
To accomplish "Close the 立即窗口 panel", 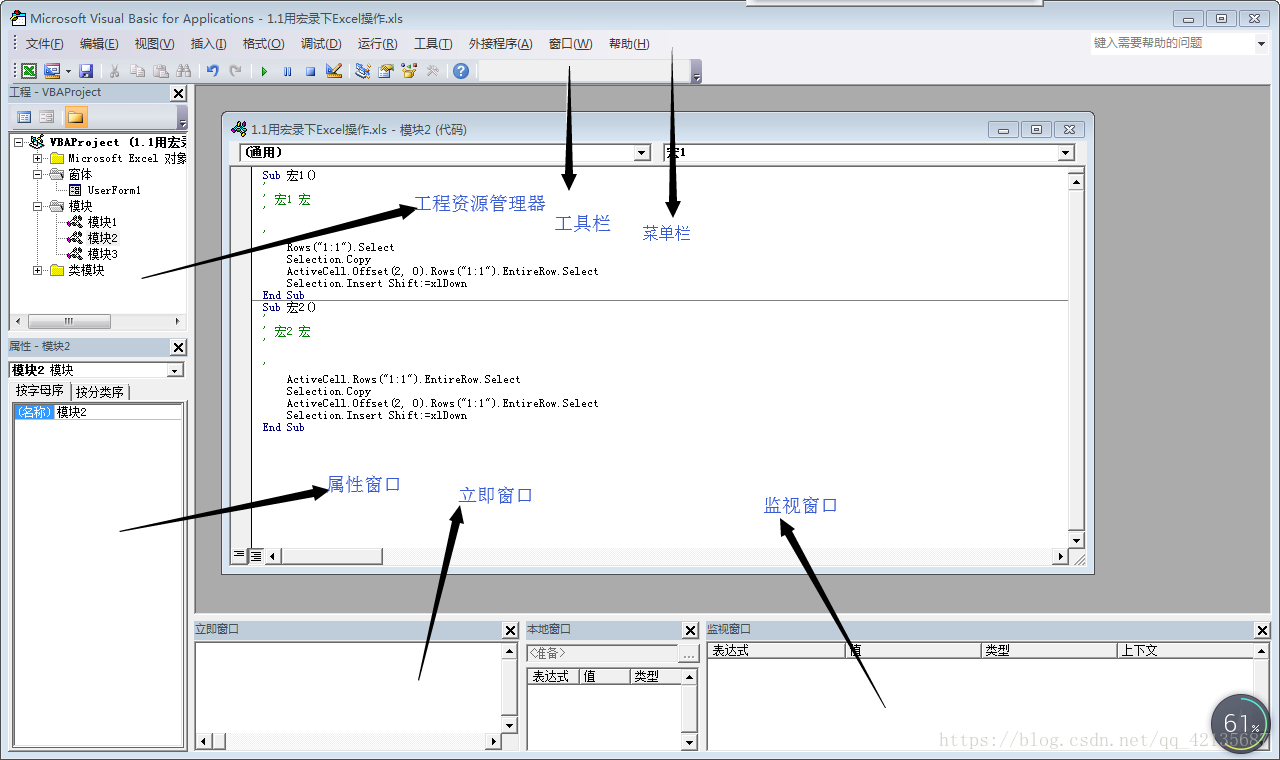I will pyautogui.click(x=510, y=630).
